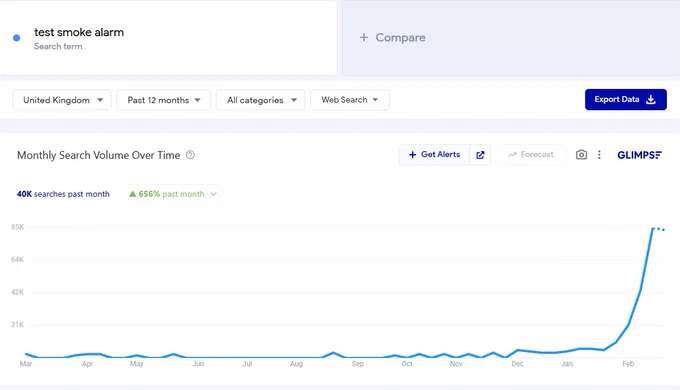Screen dimensions: 680x390
Task: Click the help icon beside Monthly Search Volume
Action: pyautogui.click(x=190, y=155)
